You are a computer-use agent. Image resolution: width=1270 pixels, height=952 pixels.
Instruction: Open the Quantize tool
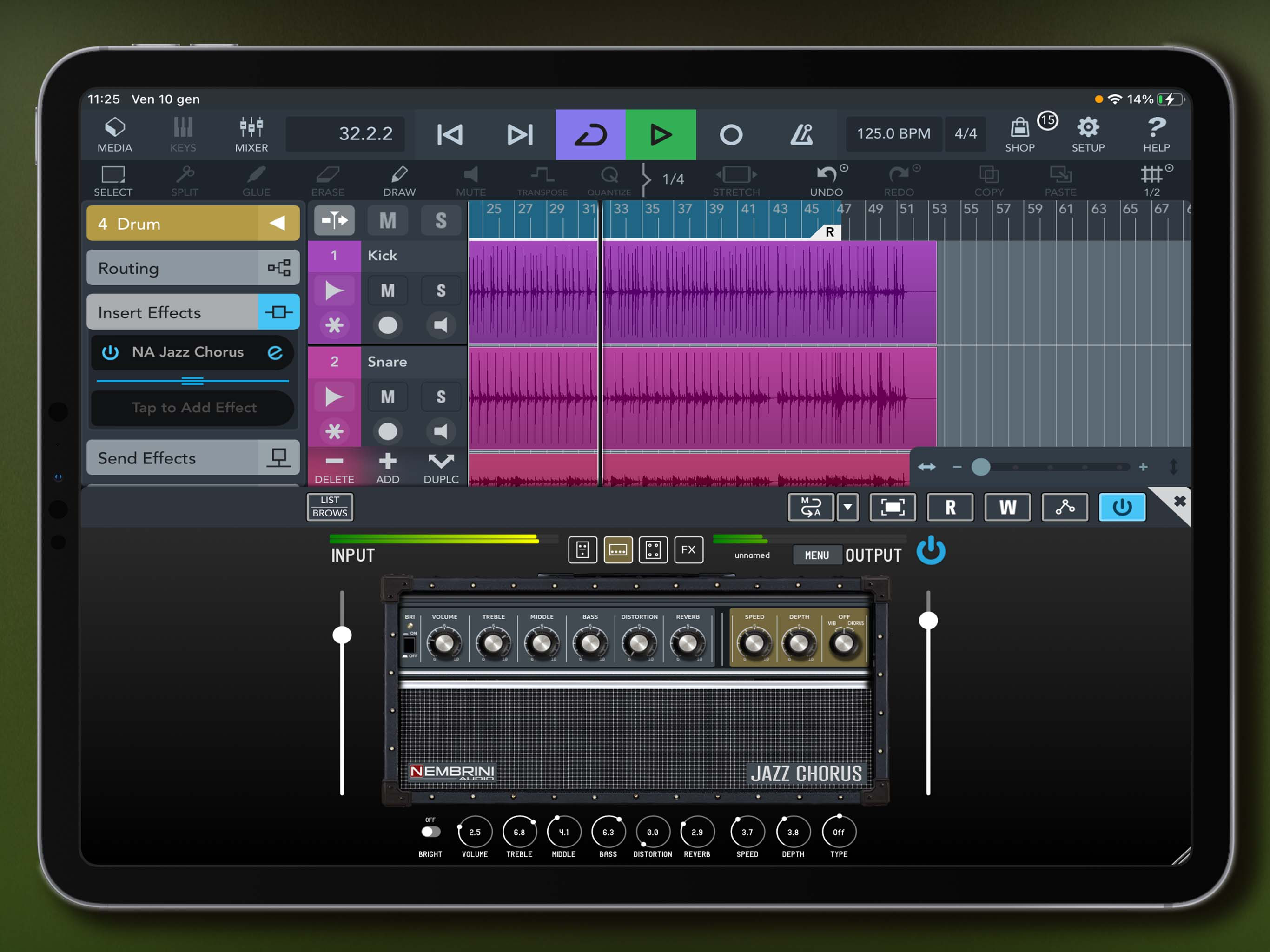tap(609, 181)
